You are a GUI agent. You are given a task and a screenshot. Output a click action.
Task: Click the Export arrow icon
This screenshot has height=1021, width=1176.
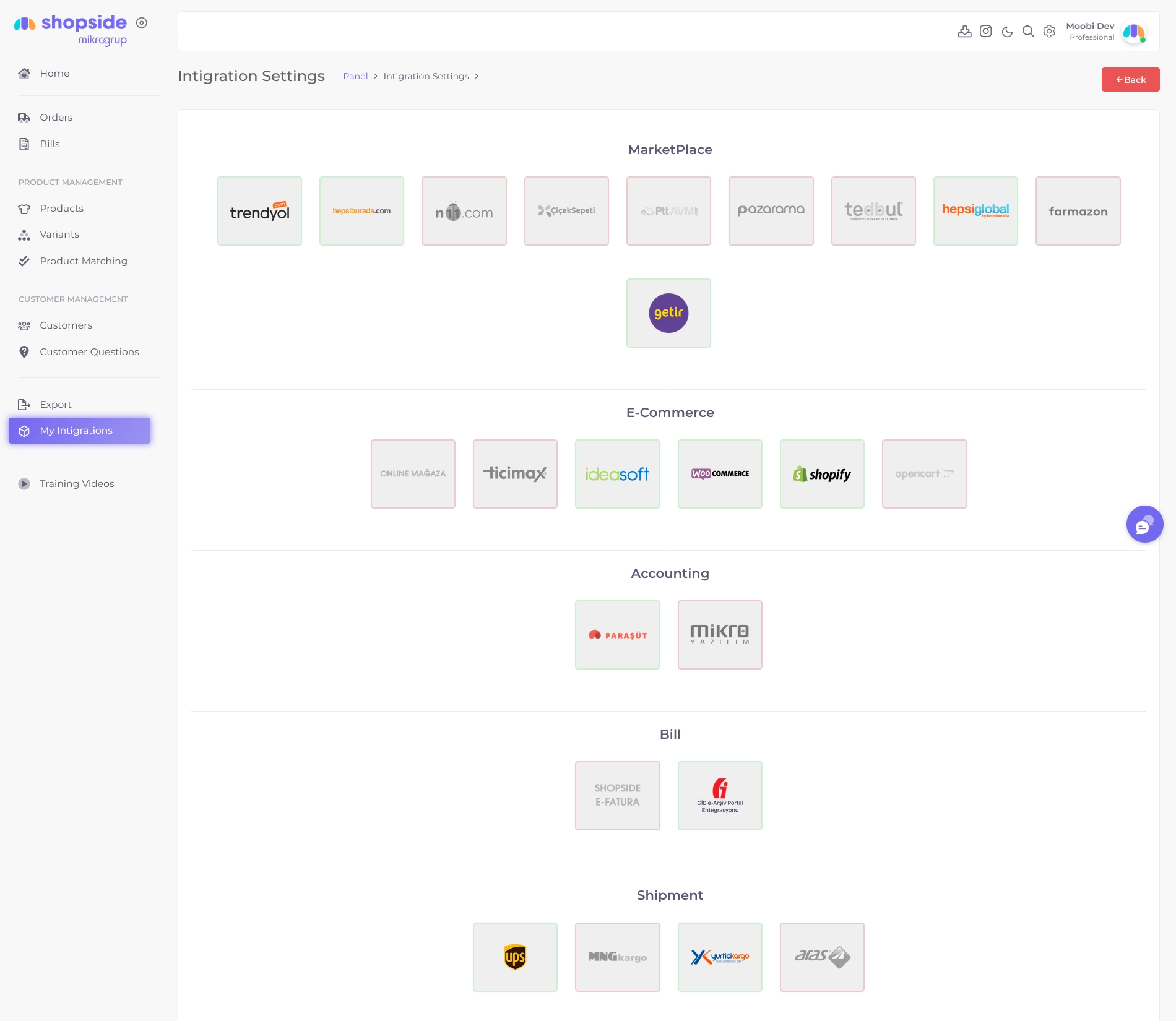tap(24, 405)
